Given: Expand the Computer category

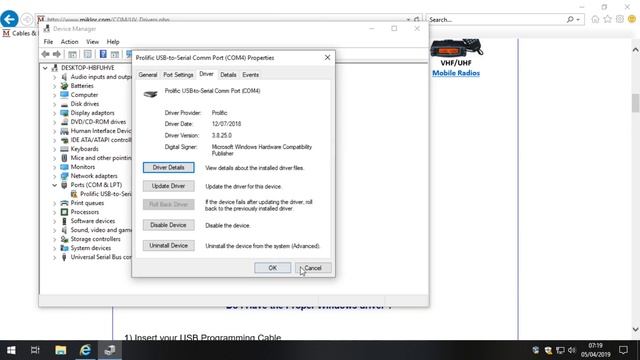Looking at the screenshot, I should [x=54, y=95].
